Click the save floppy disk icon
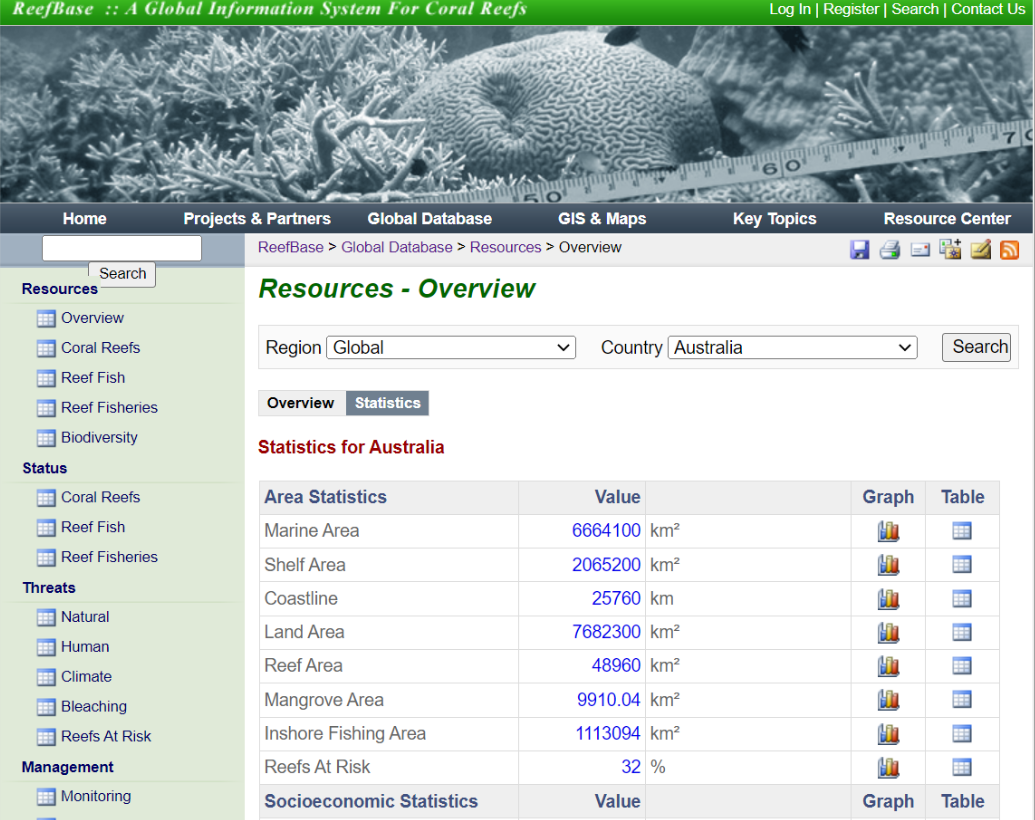Viewport: 1035px width, 820px height. (860, 250)
